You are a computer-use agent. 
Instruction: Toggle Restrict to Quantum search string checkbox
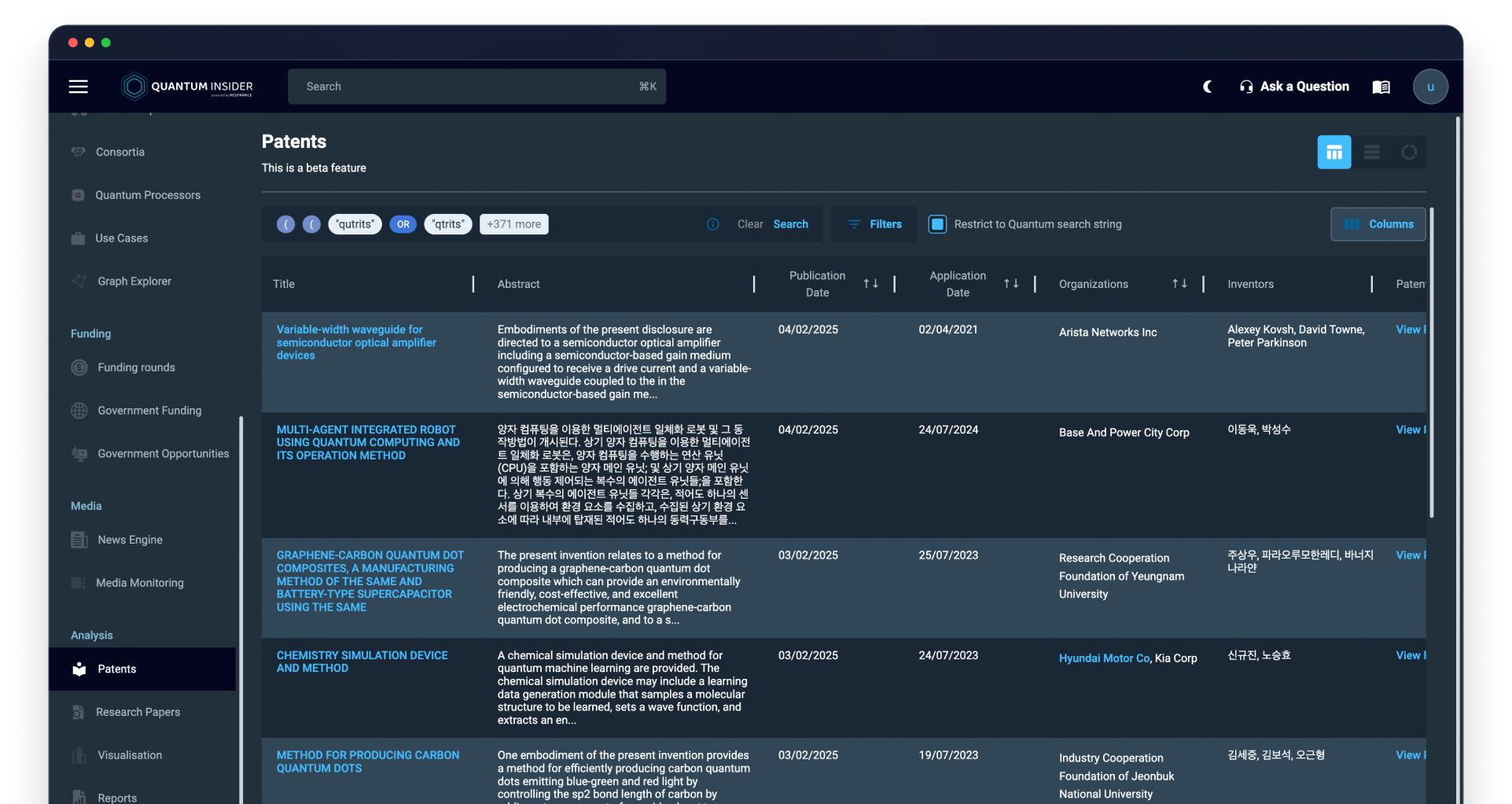[x=937, y=224]
